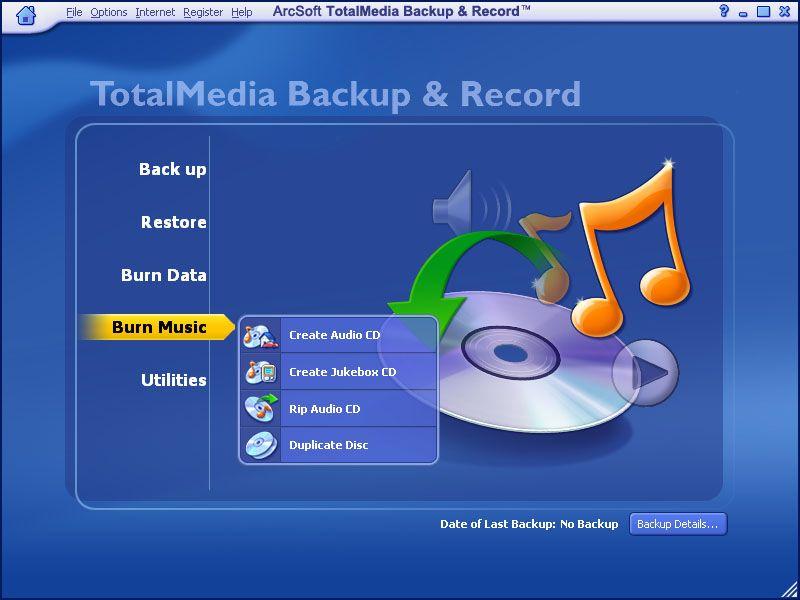Click the Rip Audio CD icon

261,409
